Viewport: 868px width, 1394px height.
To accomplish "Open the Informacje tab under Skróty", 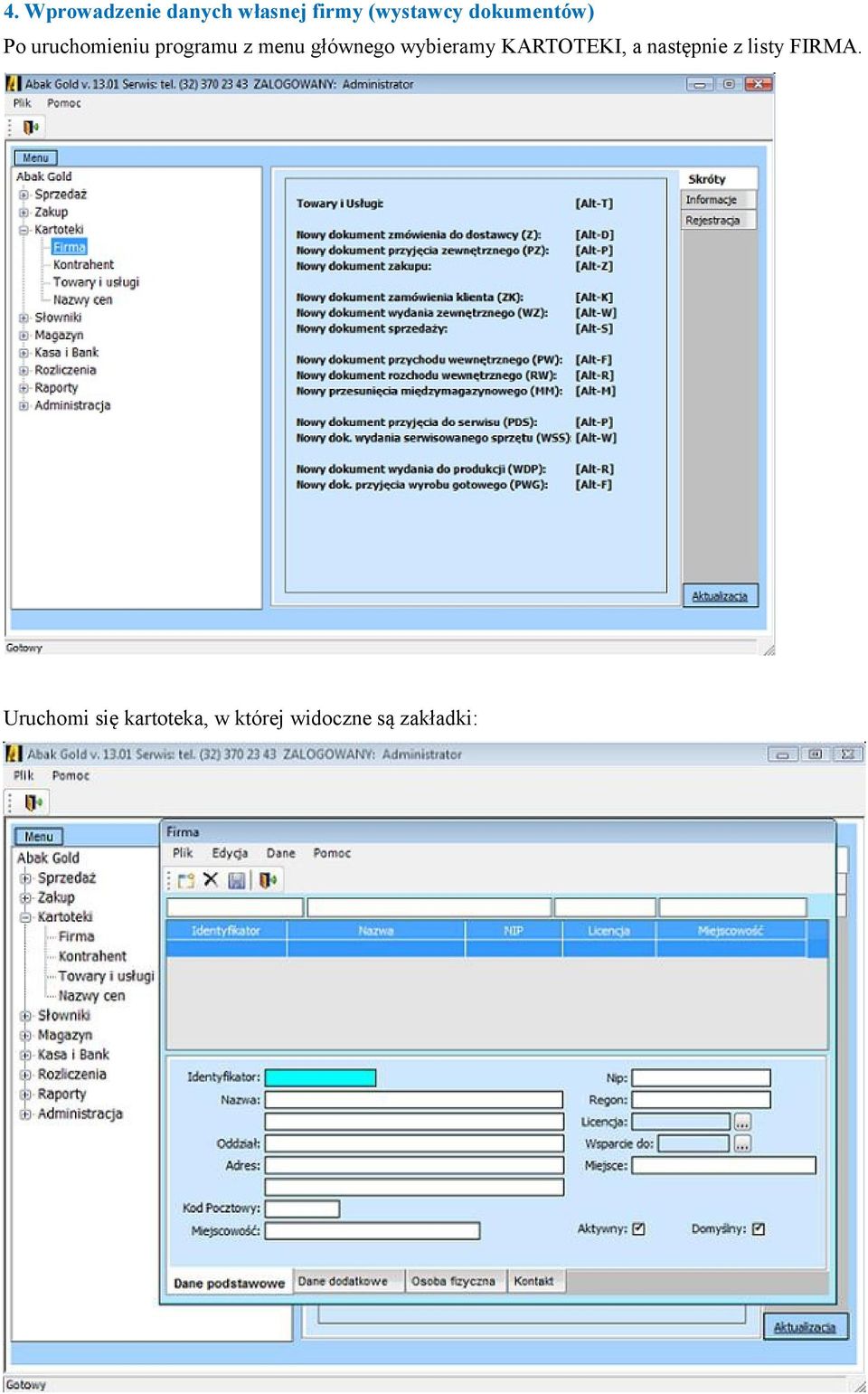I will coord(718,200).
